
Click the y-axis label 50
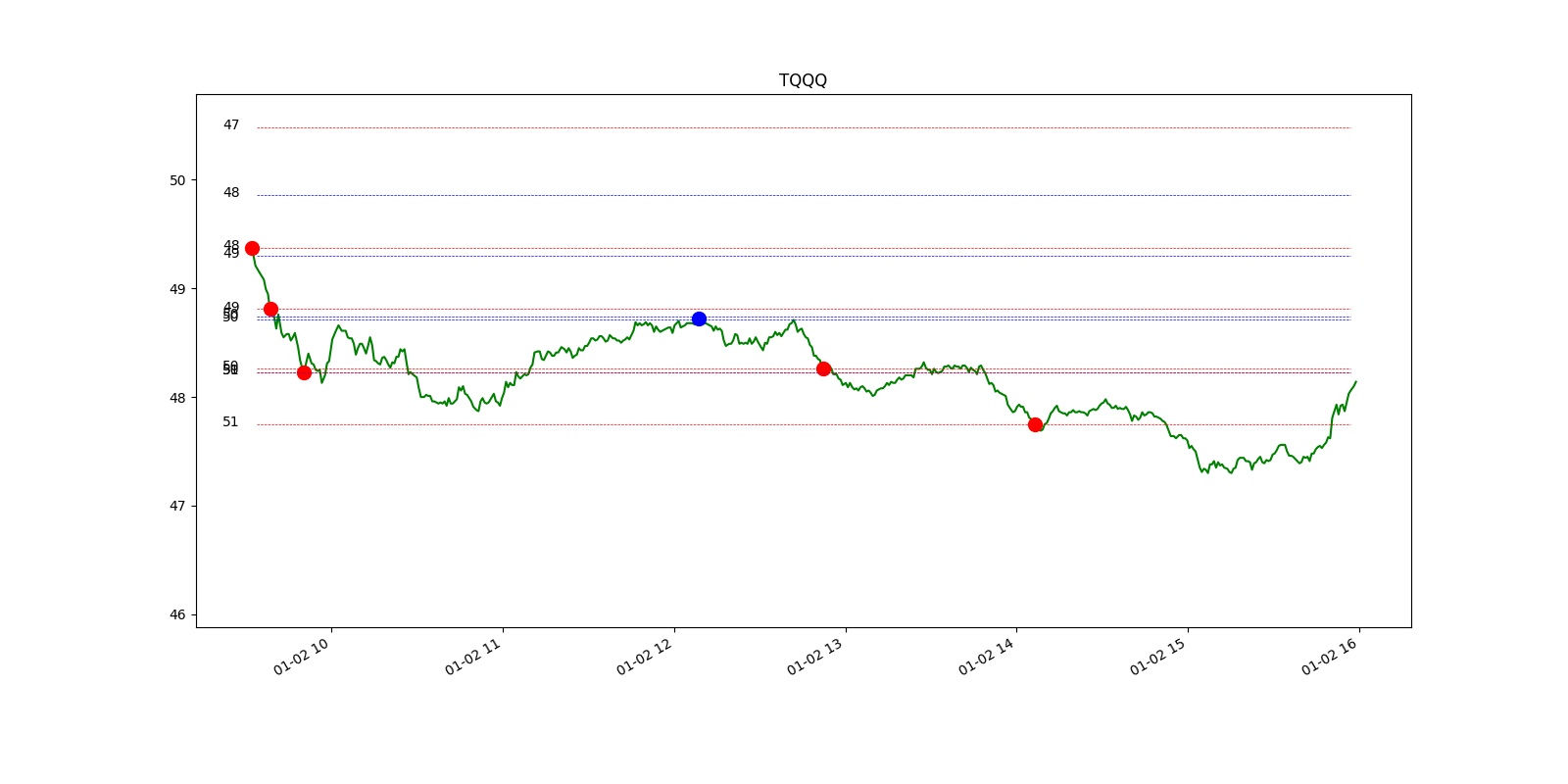pos(177,180)
